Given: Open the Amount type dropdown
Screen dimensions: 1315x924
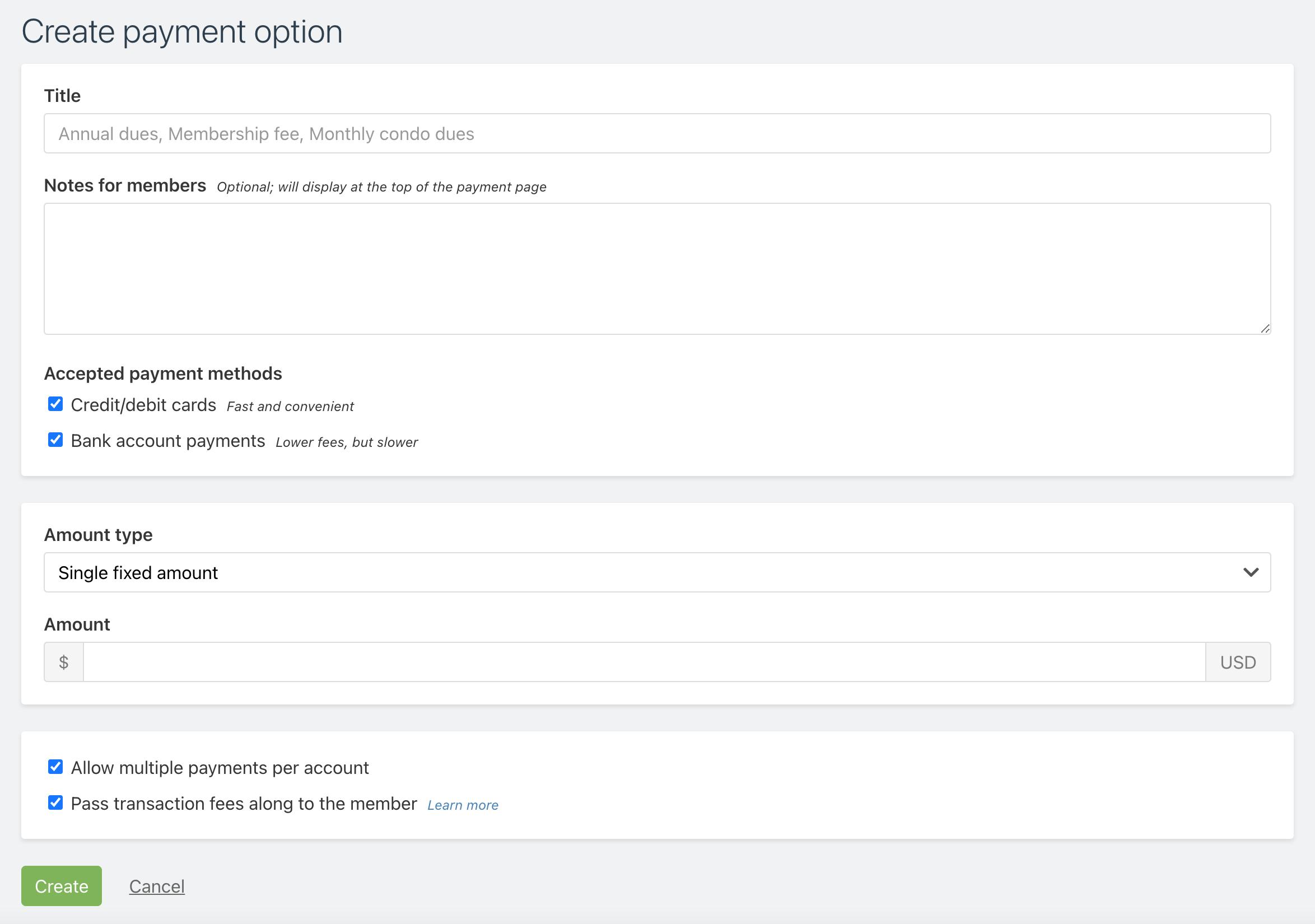Looking at the screenshot, I should coord(656,572).
